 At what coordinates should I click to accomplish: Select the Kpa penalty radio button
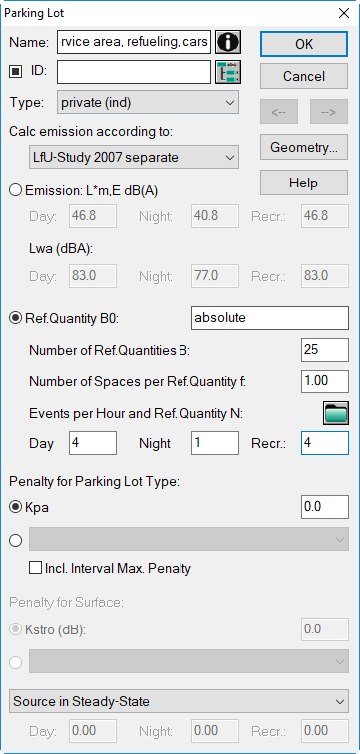pyautogui.click(x=16, y=507)
